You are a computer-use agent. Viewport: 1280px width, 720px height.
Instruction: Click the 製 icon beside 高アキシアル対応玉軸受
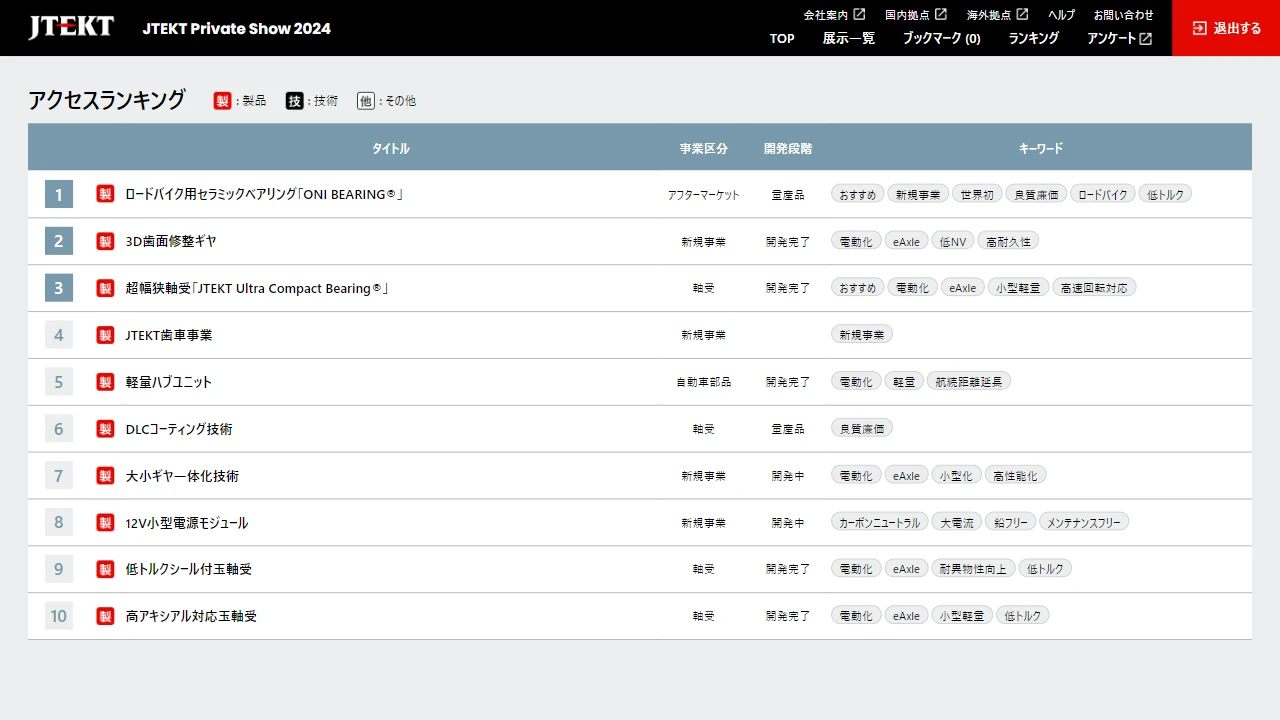[105, 616]
